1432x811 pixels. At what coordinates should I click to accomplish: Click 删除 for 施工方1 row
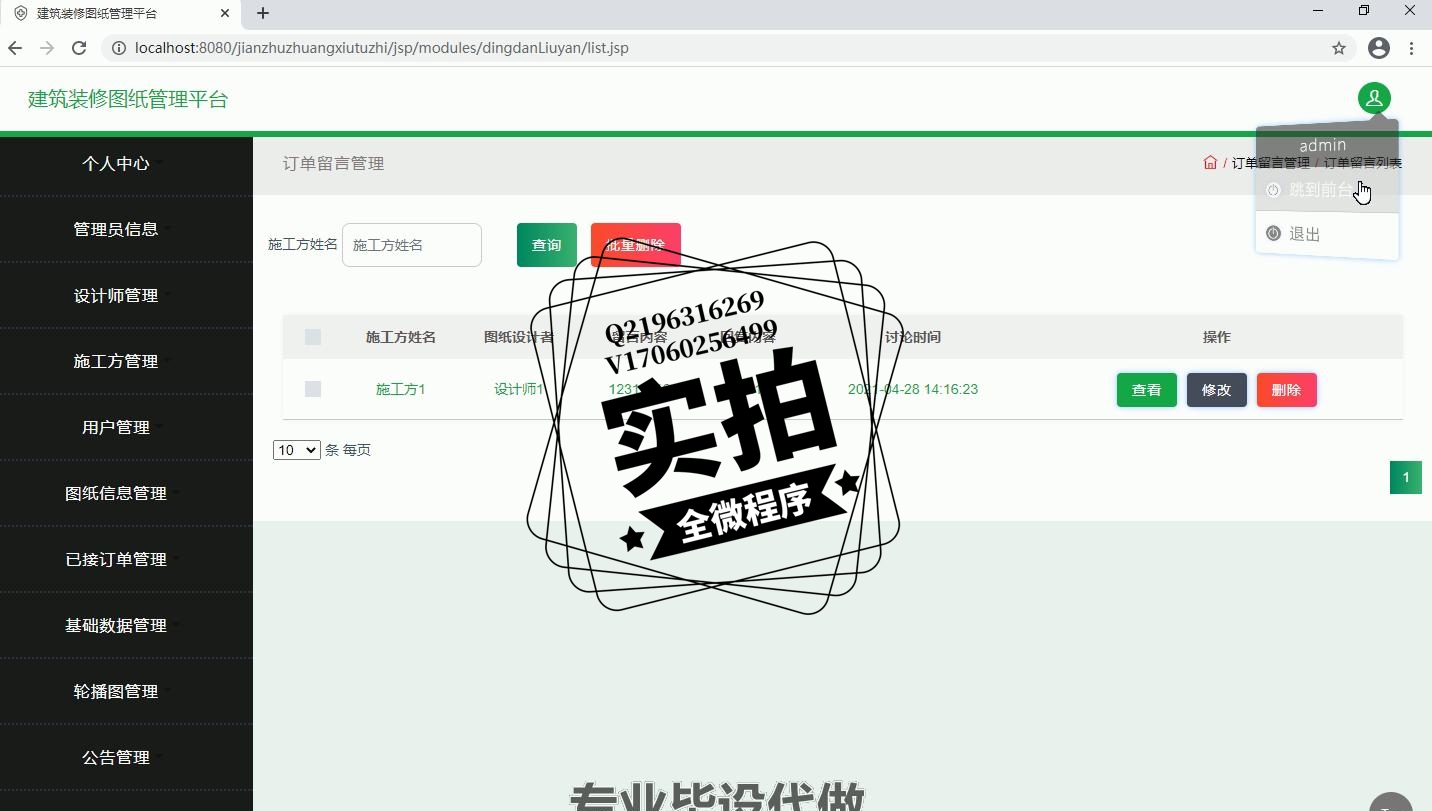[1287, 390]
